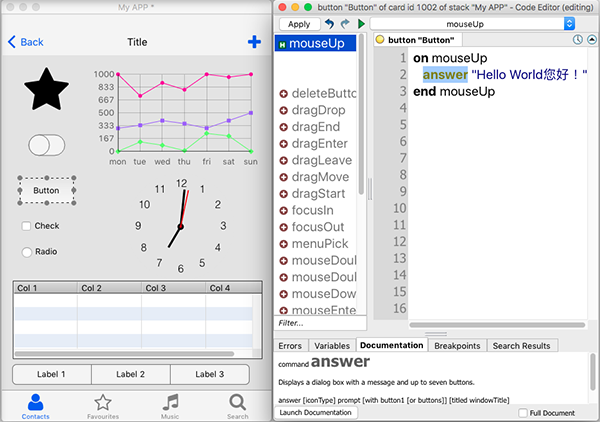Open the Favourites star tab

102,404
